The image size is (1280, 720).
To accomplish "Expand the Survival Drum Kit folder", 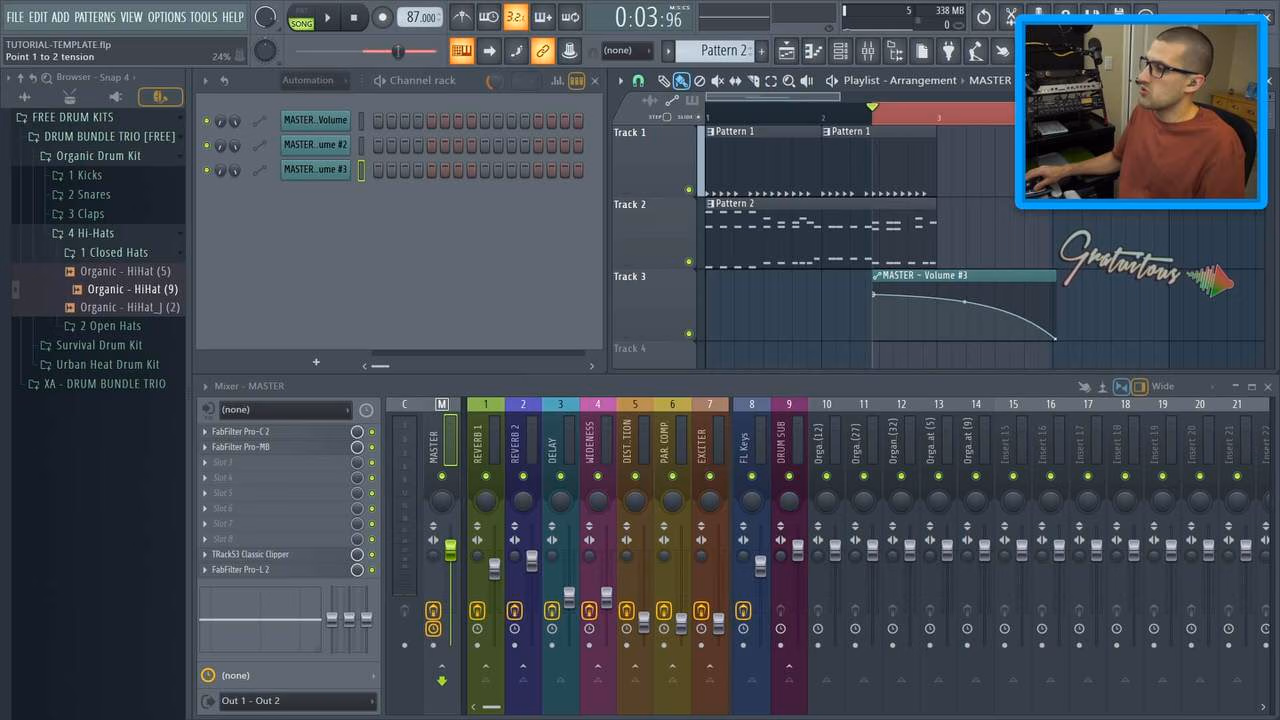I will coord(98,345).
